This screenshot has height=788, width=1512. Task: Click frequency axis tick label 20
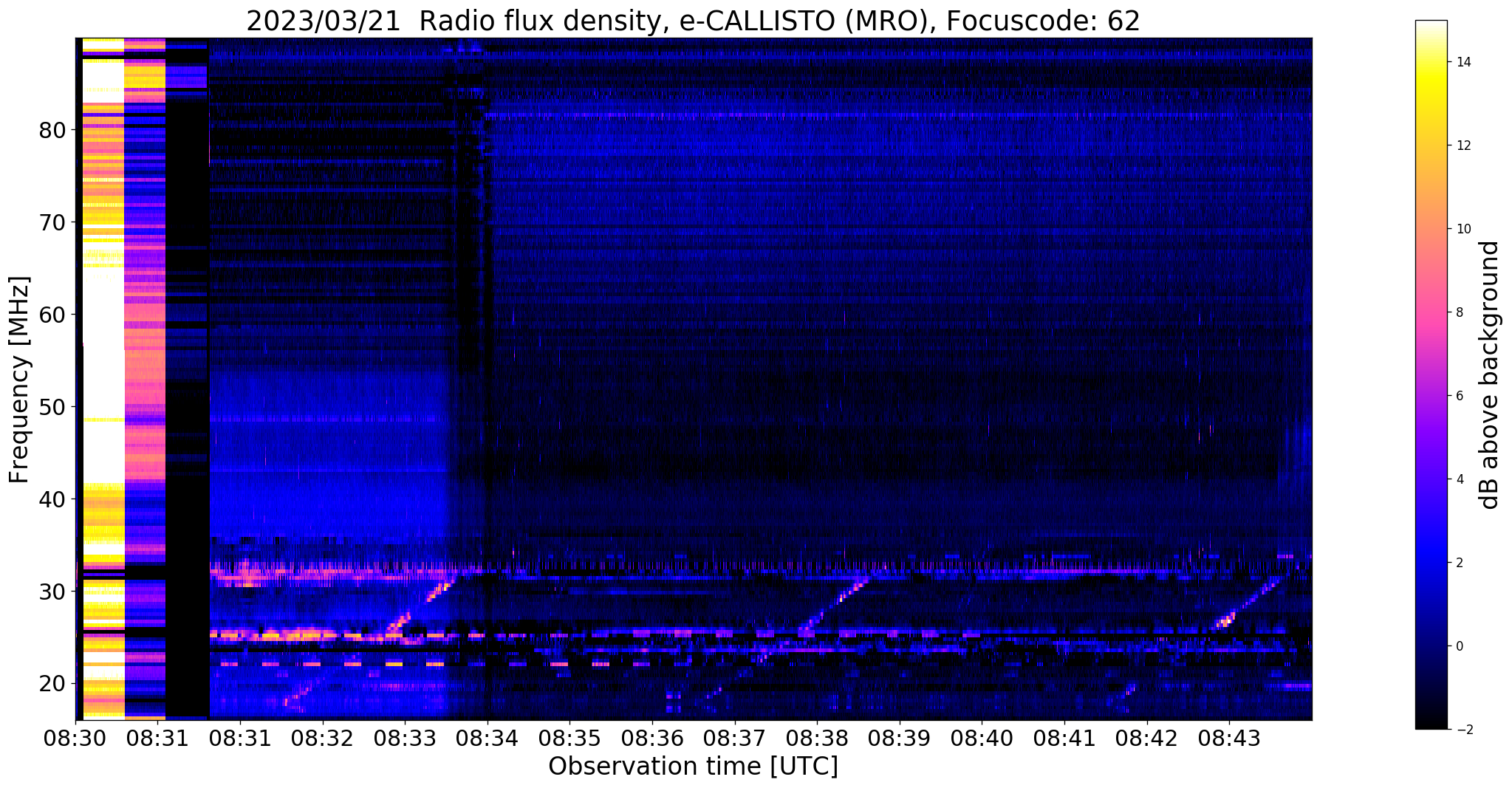(x=52, y=683)
